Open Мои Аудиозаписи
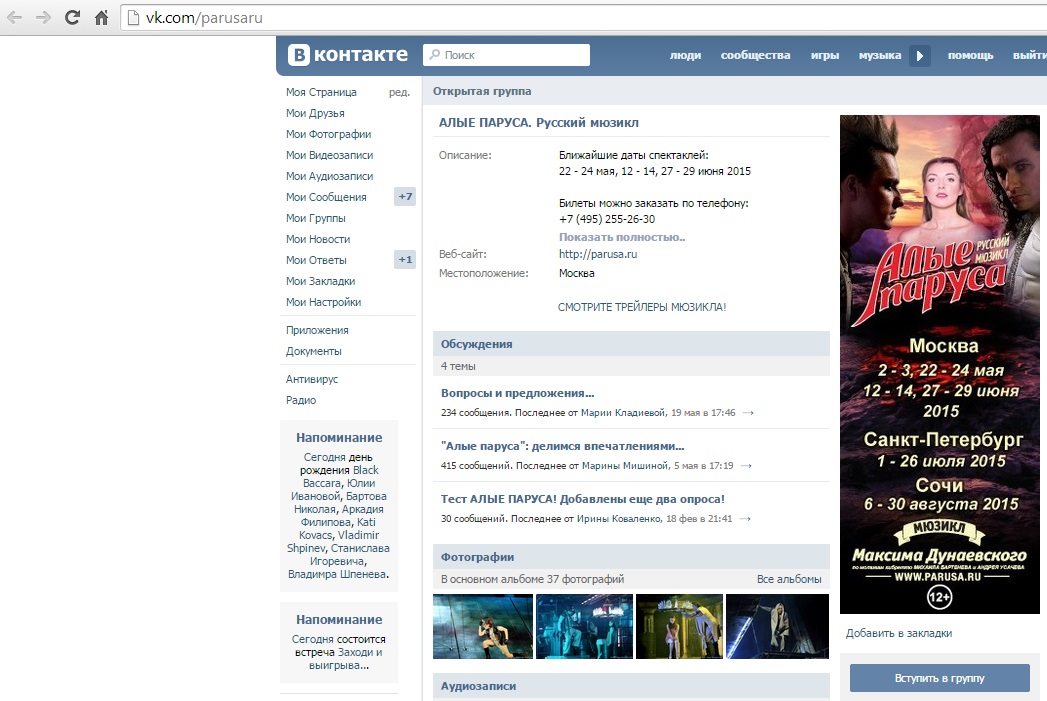 [329, 176]
